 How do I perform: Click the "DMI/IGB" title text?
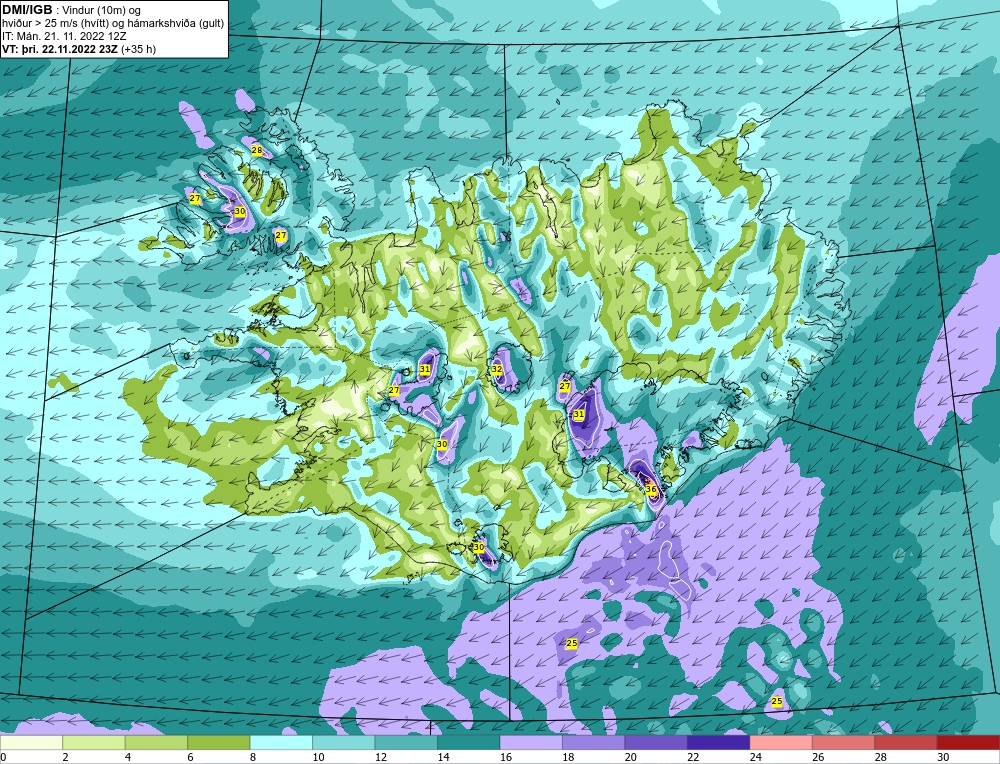[x=27, y=10]
